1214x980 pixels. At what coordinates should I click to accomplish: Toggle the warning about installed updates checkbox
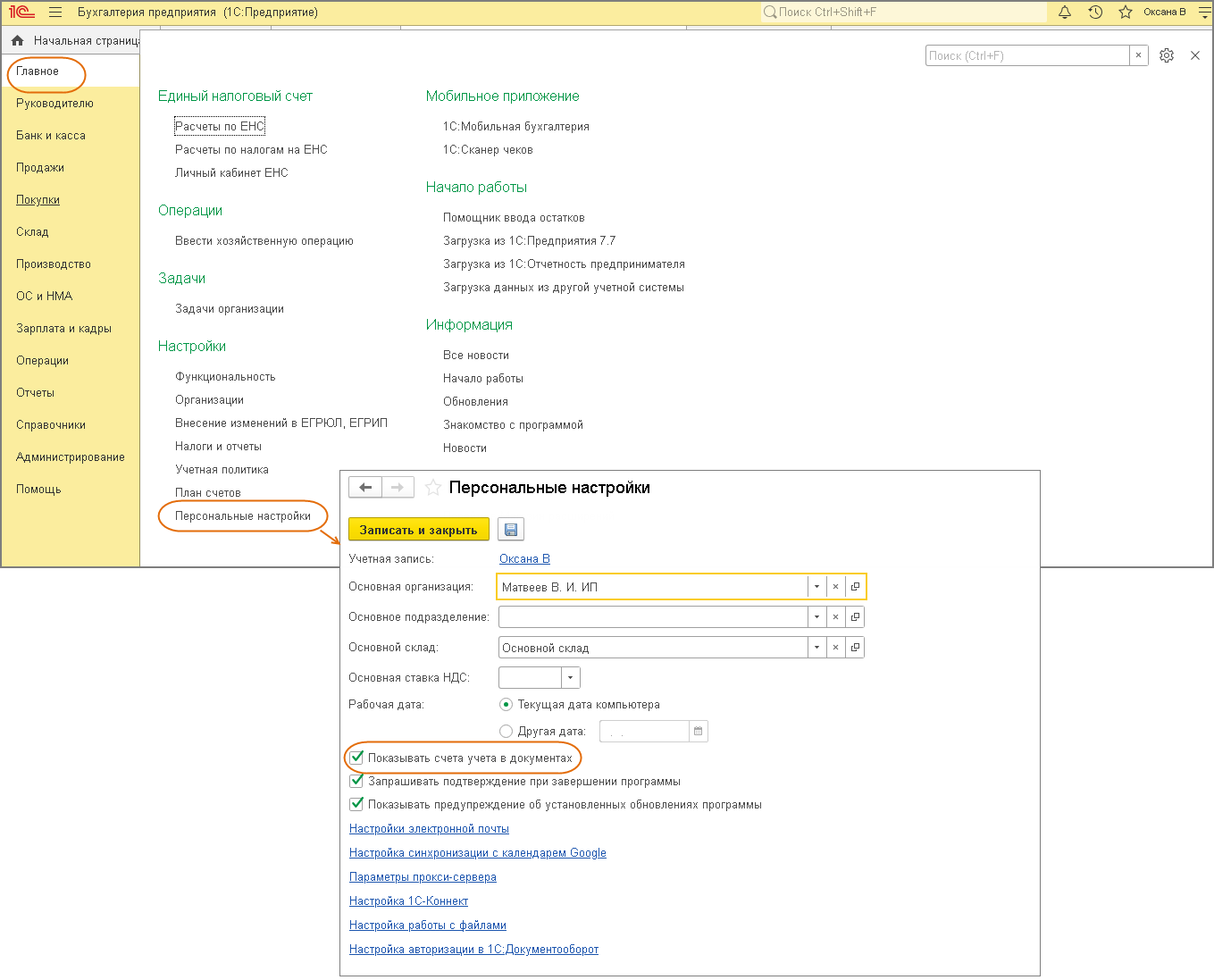click(357, 804)
